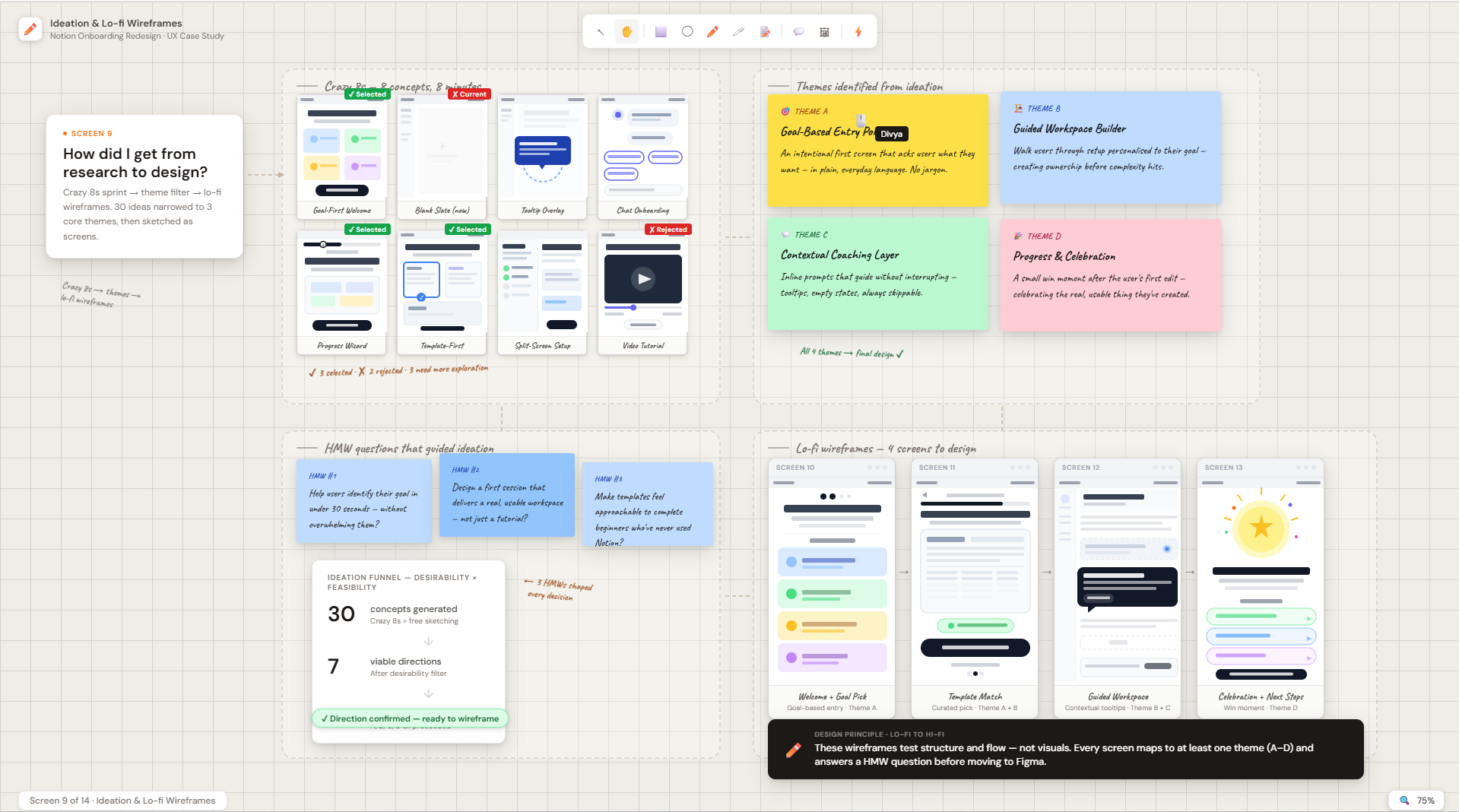Click 'Notion Onboarding Redesign · UX Case Study' subtitle
The height and width of the screenshot is (812, 1459).
click(x=137, y=36)
